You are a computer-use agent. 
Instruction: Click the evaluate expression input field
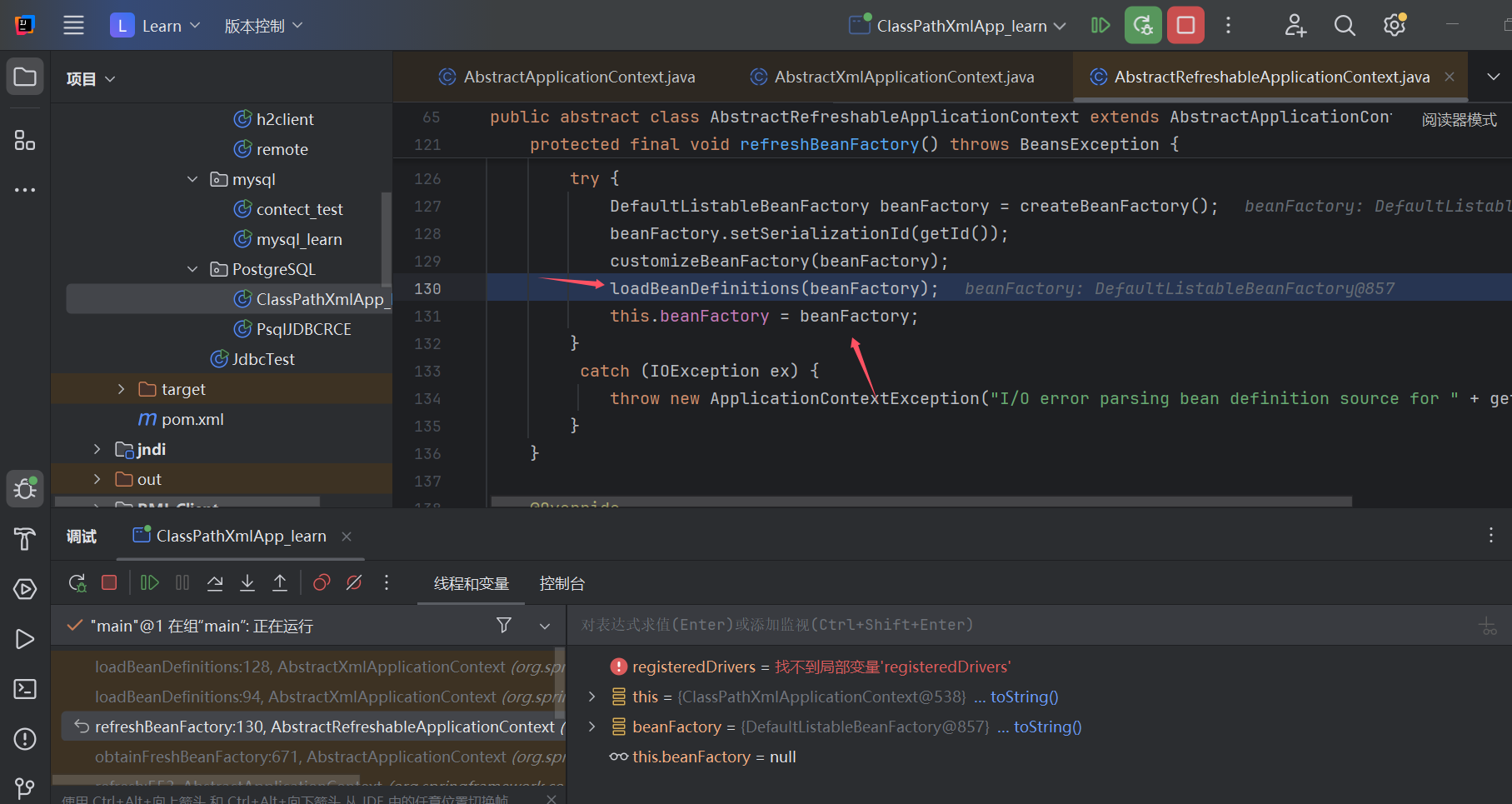pyautogui.click(x=1020, y=625)
